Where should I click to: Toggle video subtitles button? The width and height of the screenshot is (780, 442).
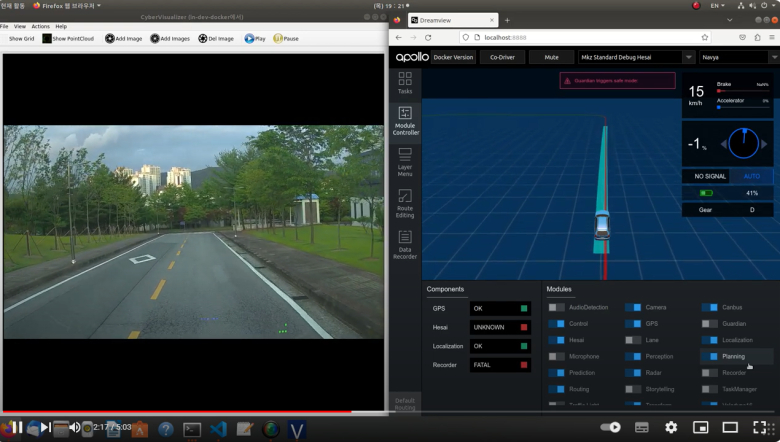(642, 427)
